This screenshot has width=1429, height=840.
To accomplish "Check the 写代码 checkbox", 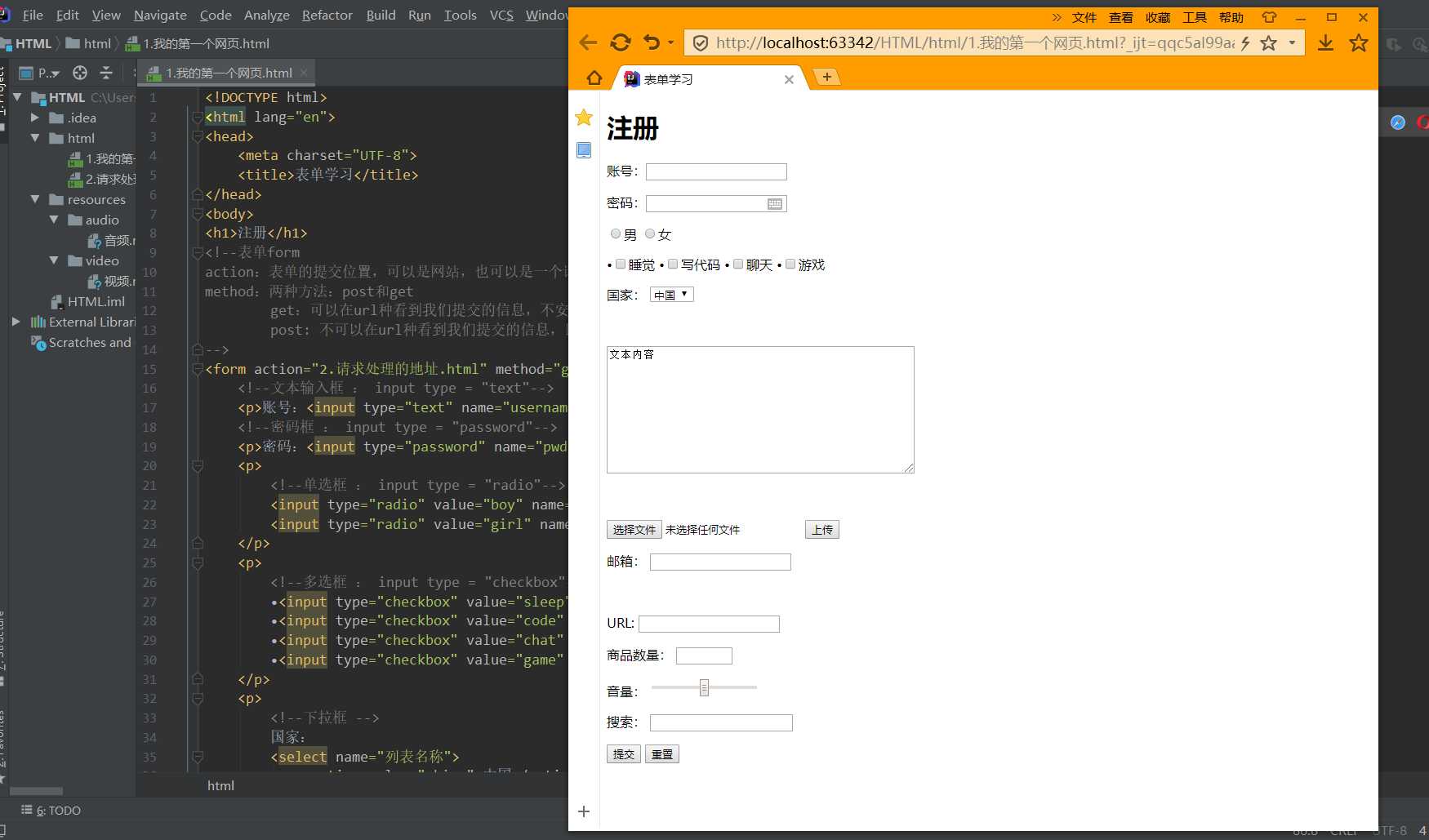I will (x=673, y=264).
